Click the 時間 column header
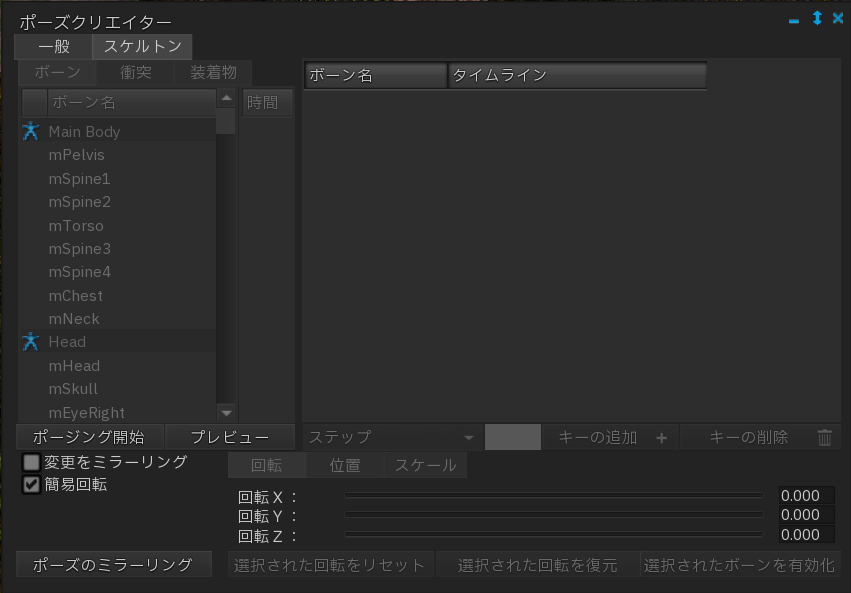Screen dimensions: 851x593 [267, 102]
